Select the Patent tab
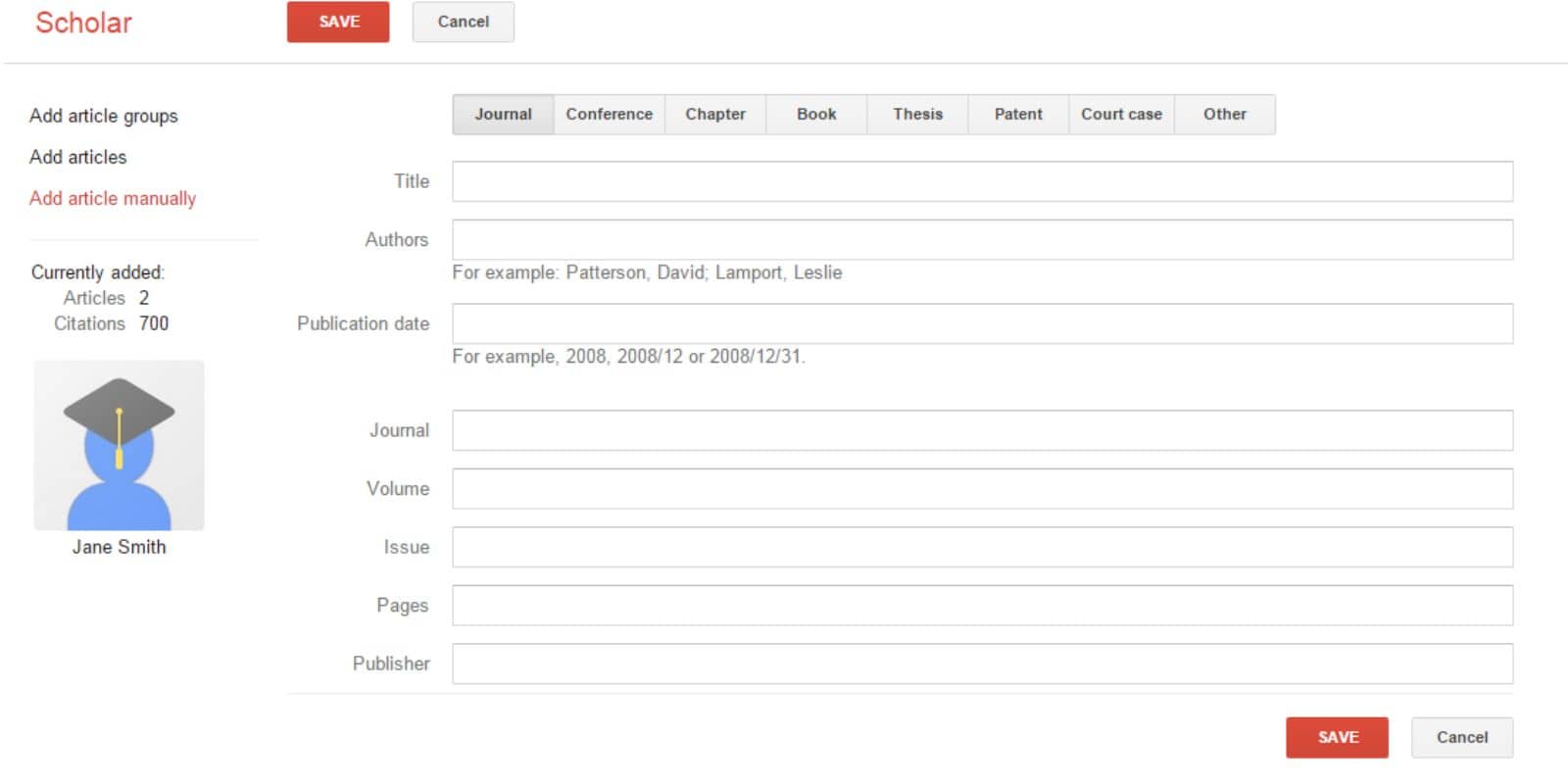Image resolution: width=1568 pixels, height=784 pixels. (x=1018, y=114)
